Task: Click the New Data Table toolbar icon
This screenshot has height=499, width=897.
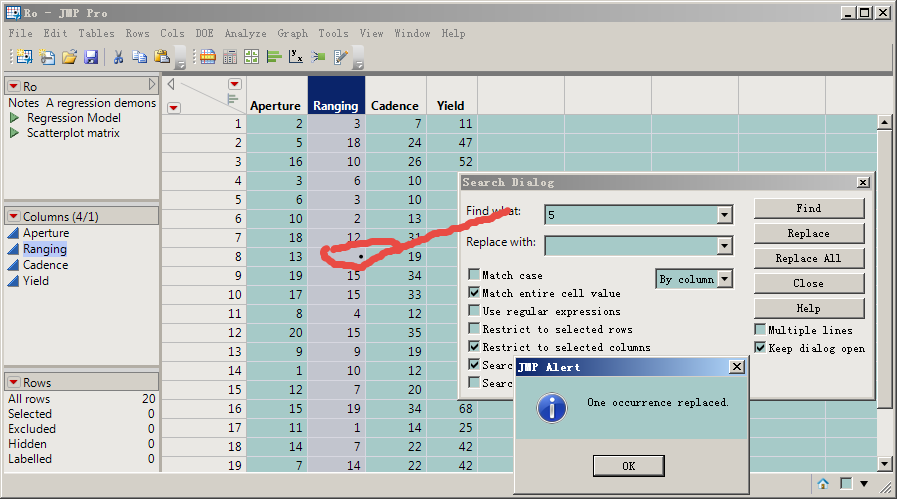Action: [23, 57]
